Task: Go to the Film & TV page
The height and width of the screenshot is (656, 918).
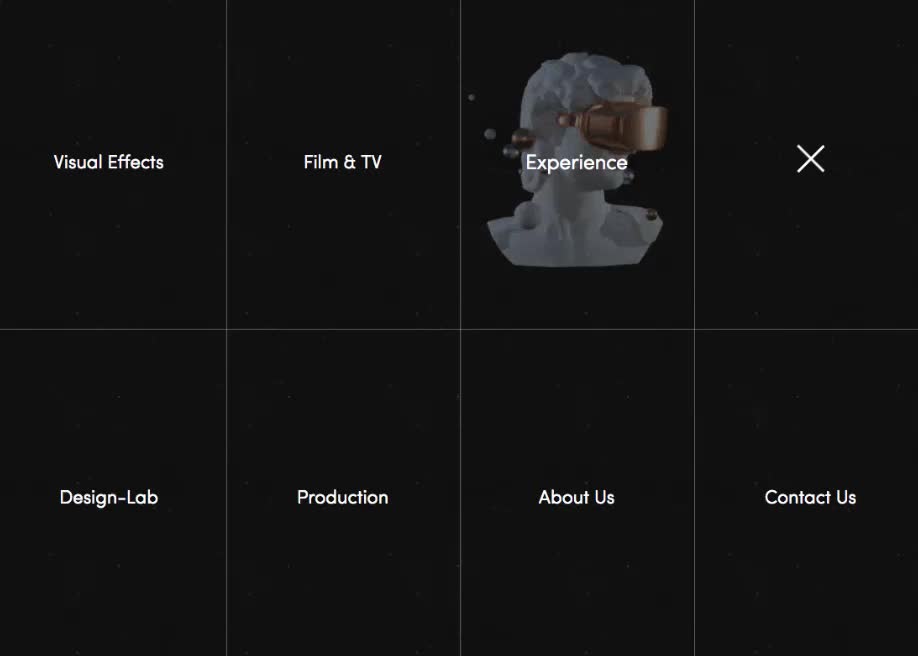Action: 342,162
